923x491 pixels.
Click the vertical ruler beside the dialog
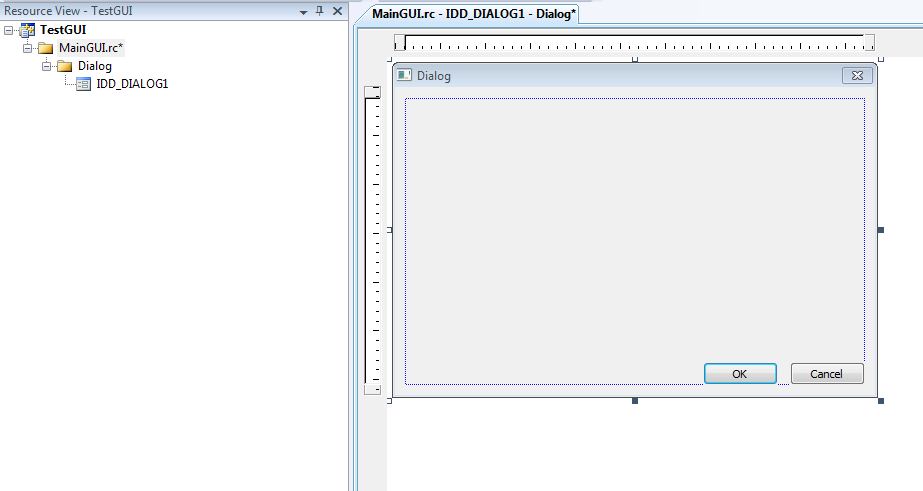coord(372,240)
